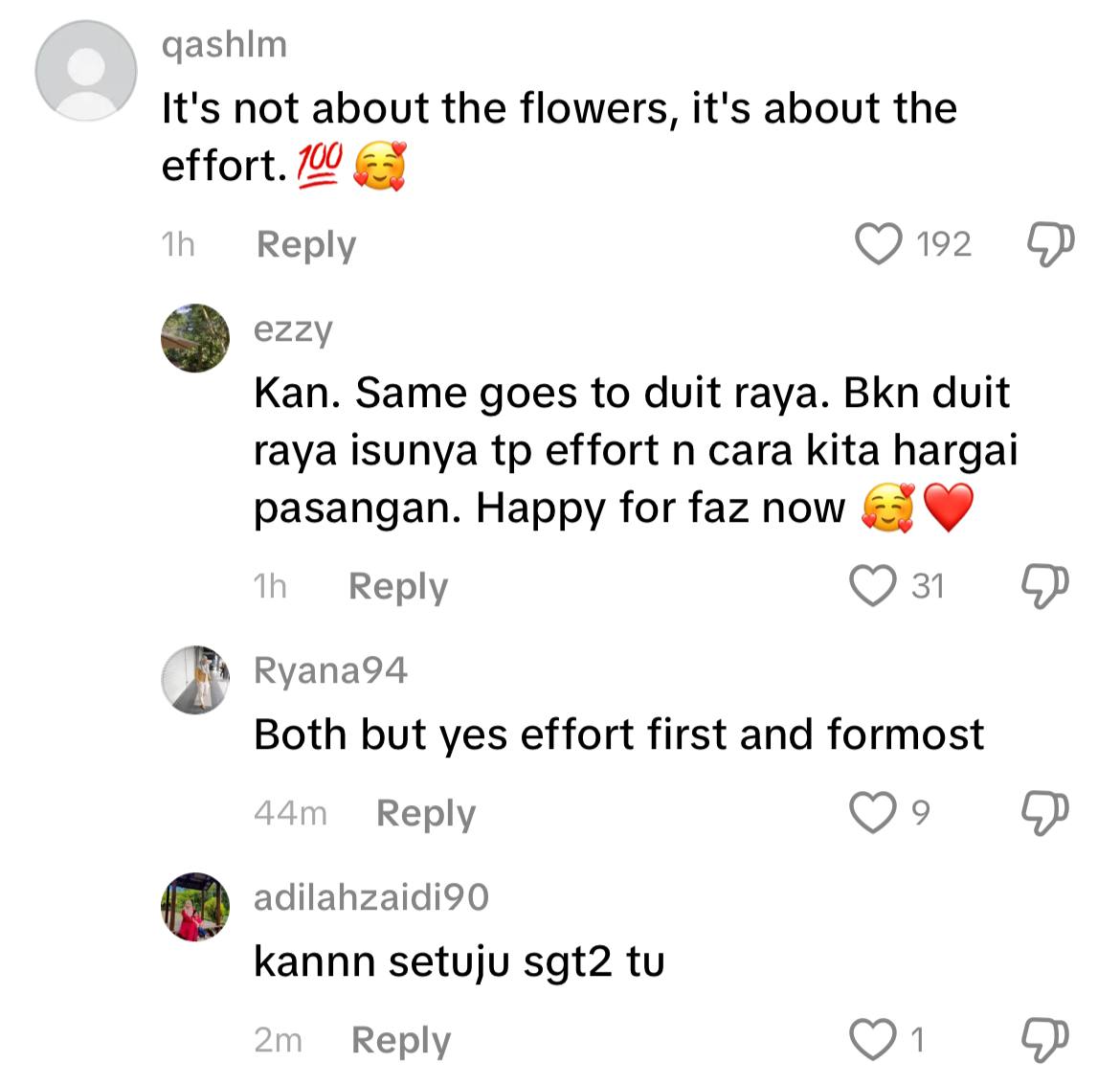This screenshot has width=1120, height=1085.
Task: Open Ryana94's profile picture
Action: click(196, 679)
